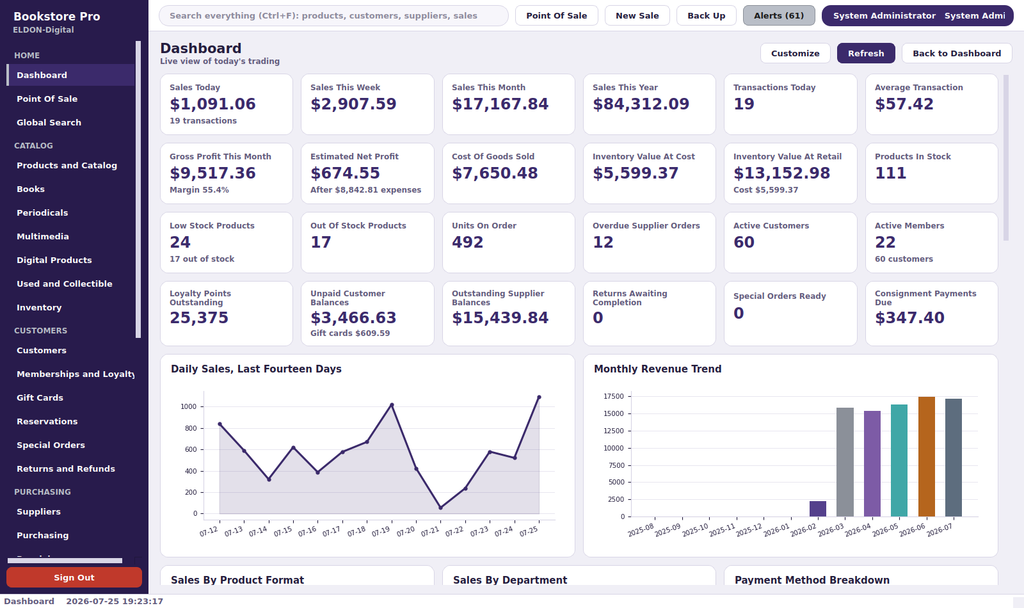The height and width of the screenshot is (608, 1024).
Task: Select Out Of Stock Products card
Action: click(x=367, y=242)
